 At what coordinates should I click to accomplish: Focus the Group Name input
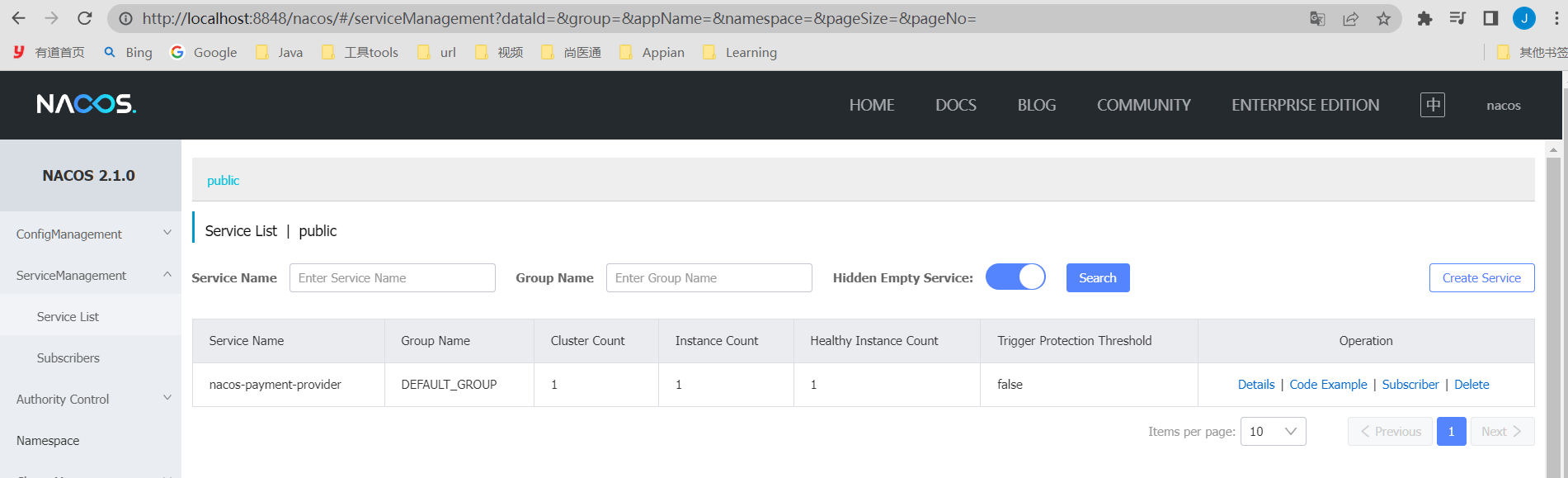(x=709, y=277)
